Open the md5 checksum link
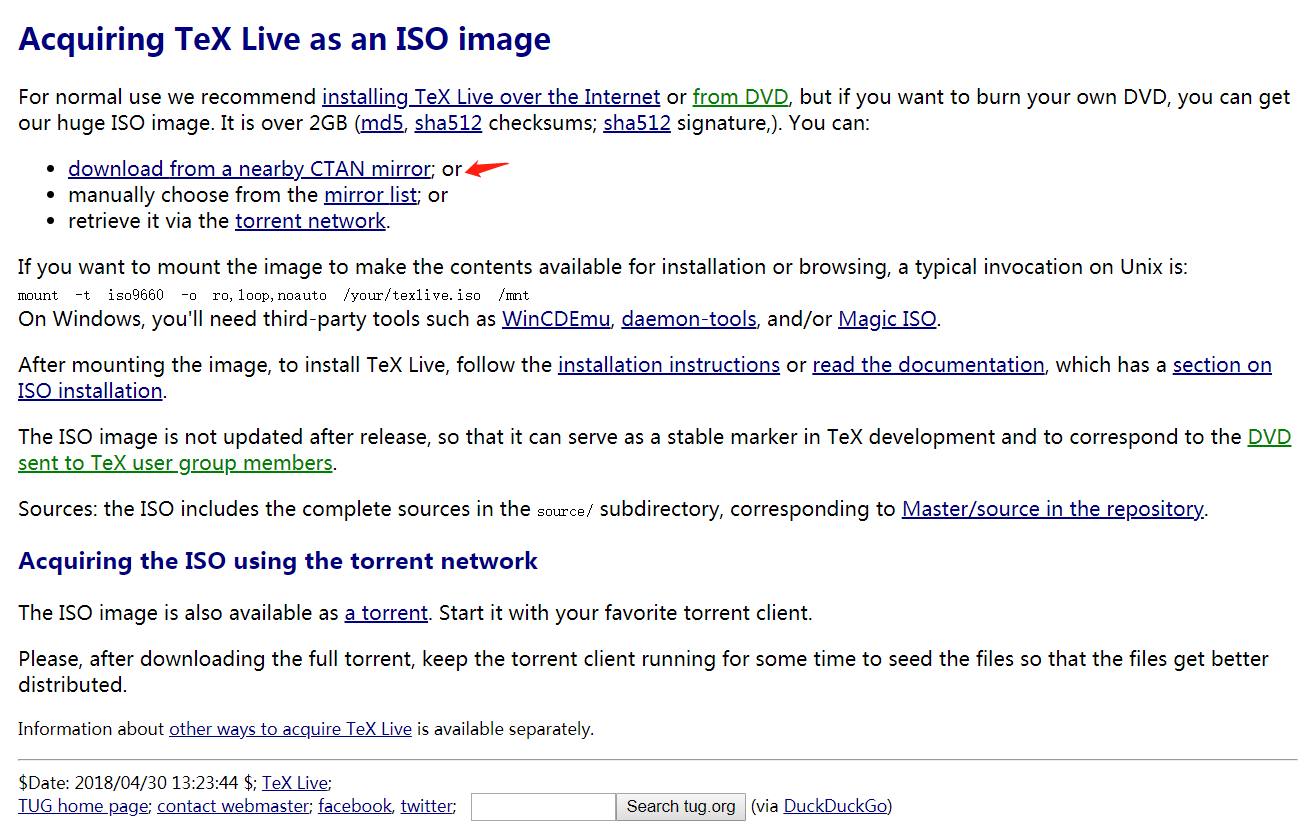This screenshot has width=1308, height=832. [380, 124]
